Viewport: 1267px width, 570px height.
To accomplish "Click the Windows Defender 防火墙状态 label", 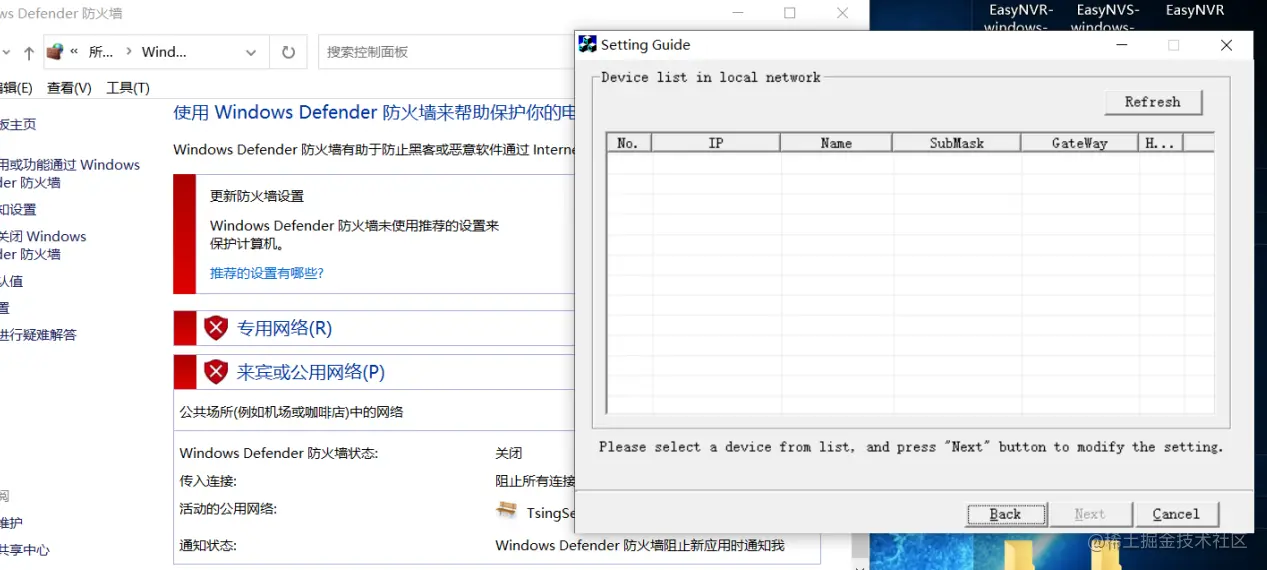I will [x=279, y=453].
